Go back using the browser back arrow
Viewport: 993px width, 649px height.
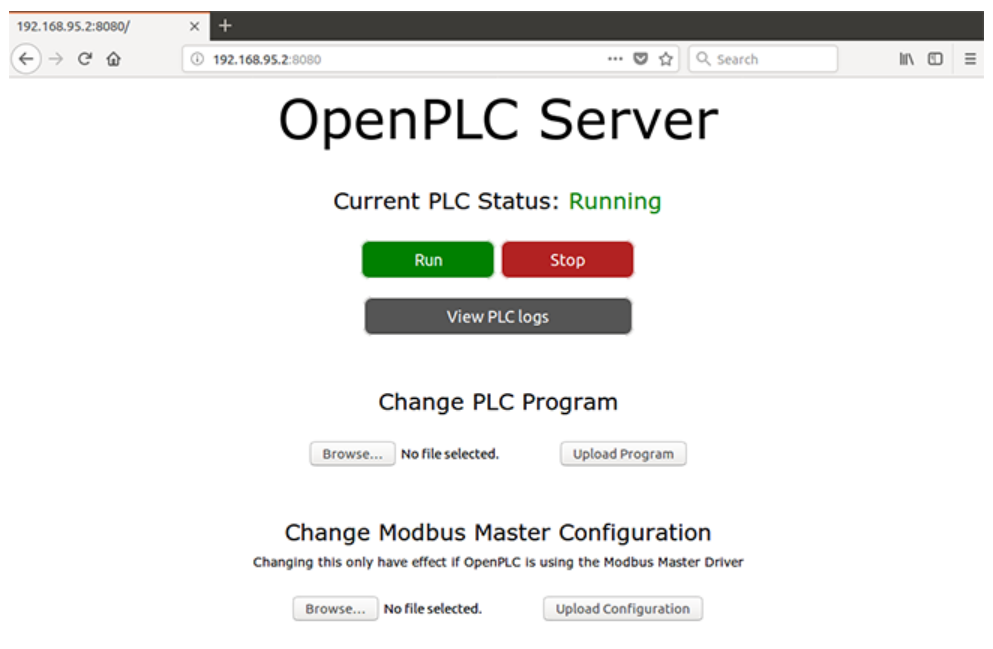coord(26,60)
